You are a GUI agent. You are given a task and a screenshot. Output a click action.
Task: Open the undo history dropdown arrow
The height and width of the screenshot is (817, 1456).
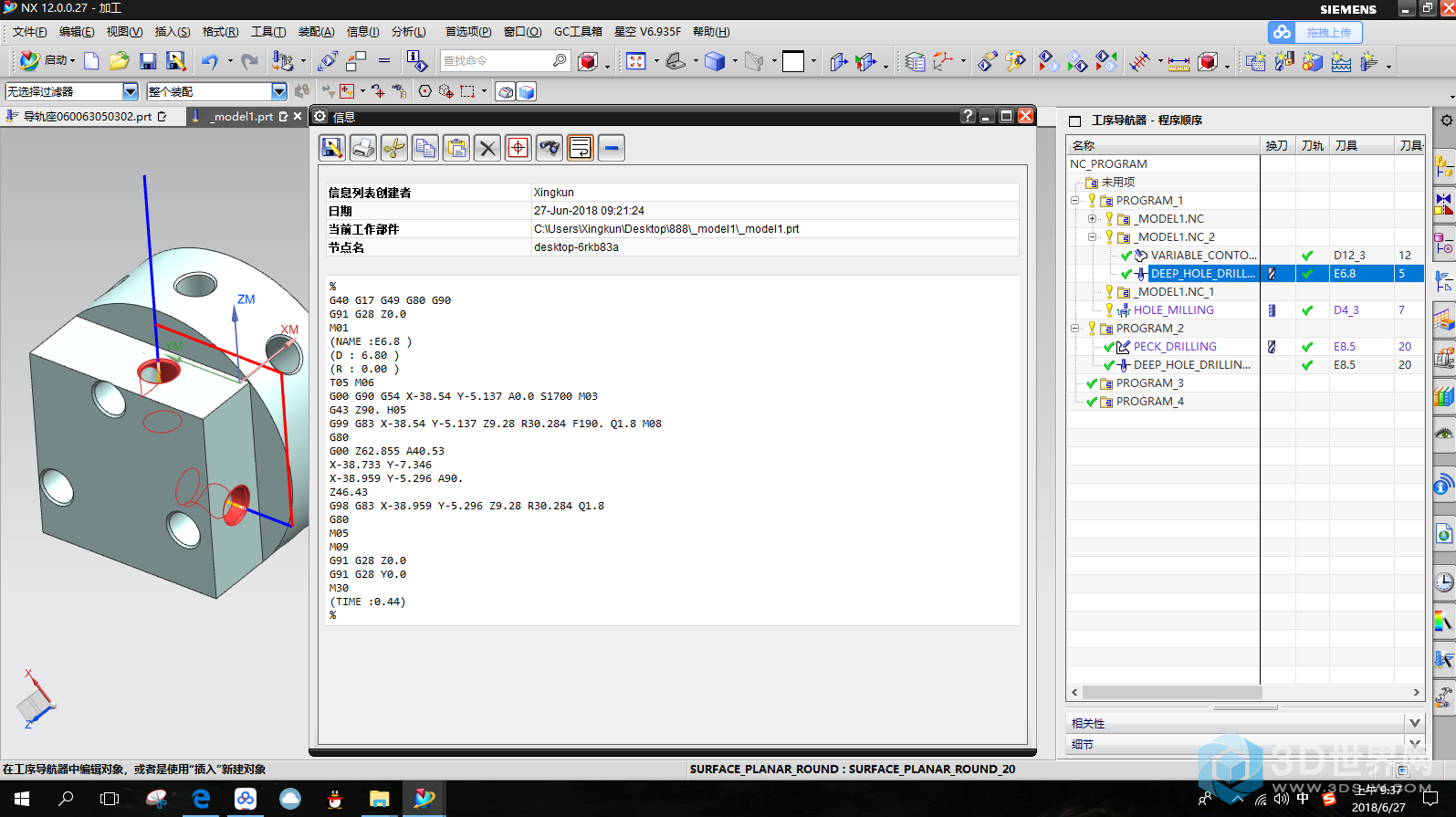tap(230, 61)
